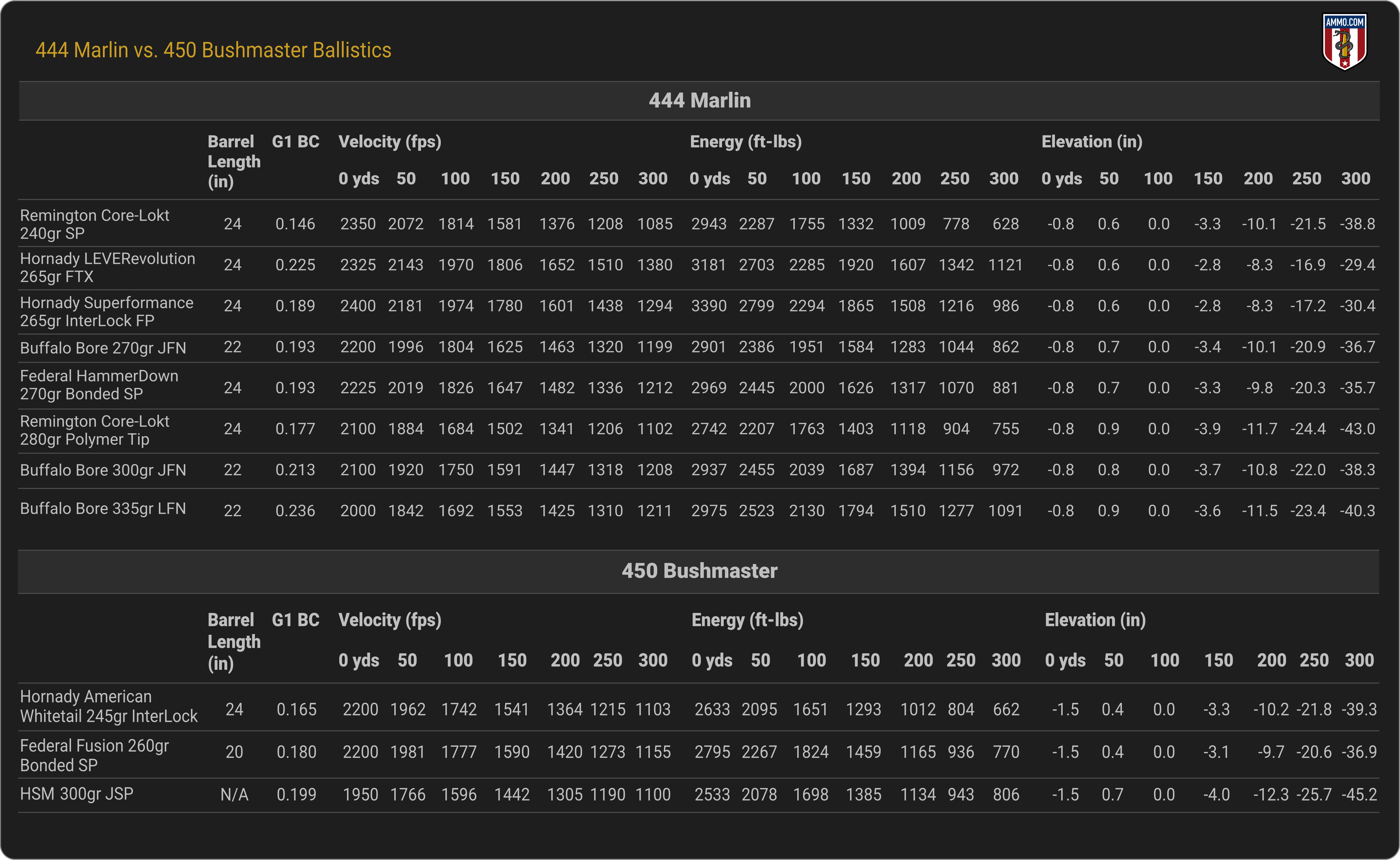Select muzzle velocity 1950 for HSM 300gr
This screenshot has width=1400, height=860.
[x=361, y=795]
